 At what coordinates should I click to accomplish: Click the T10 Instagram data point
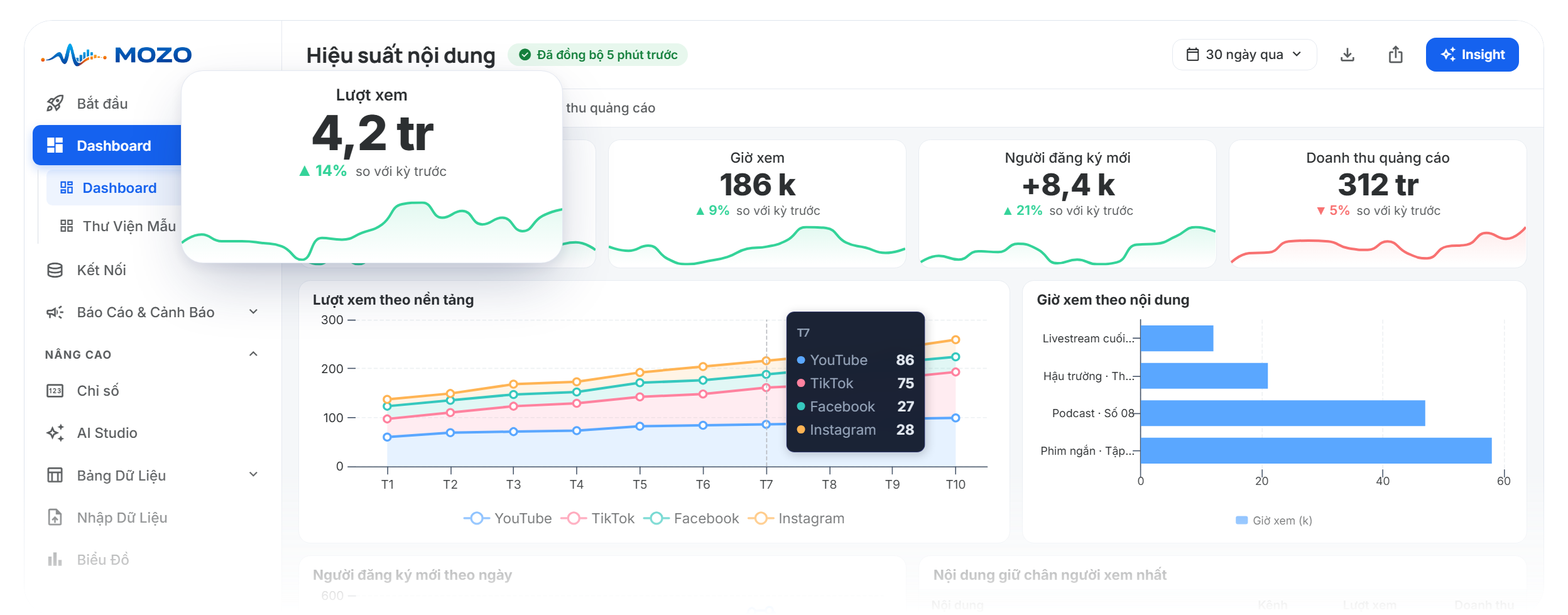955,340
